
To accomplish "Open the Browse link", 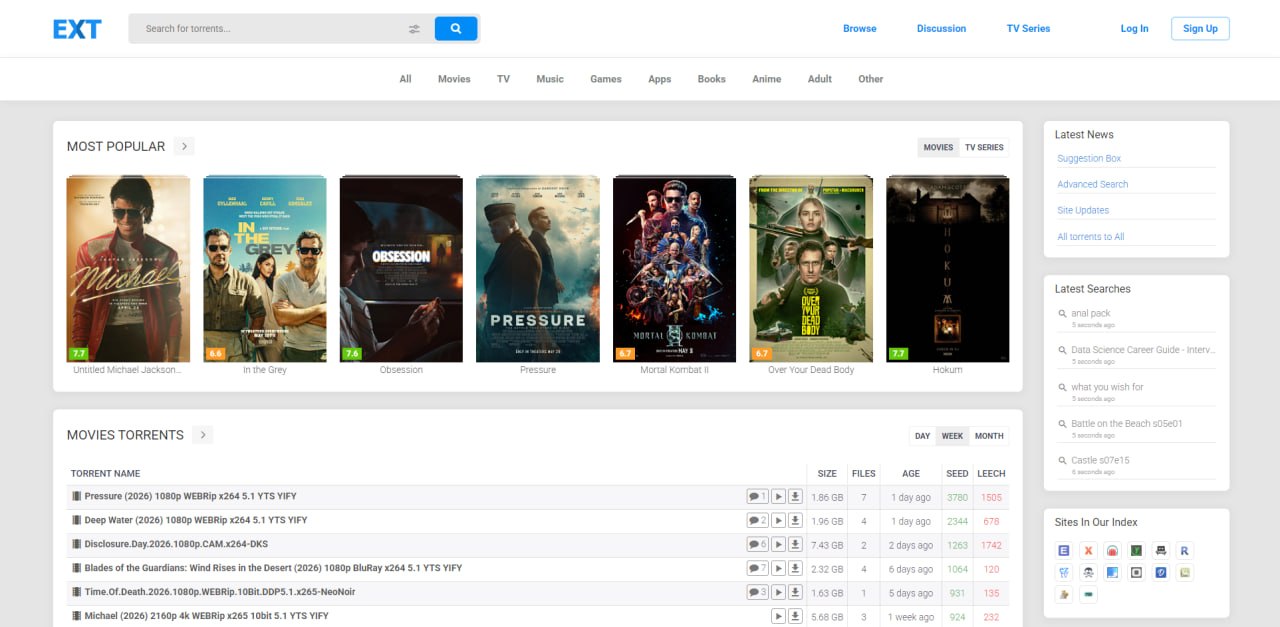I will 860,29.
